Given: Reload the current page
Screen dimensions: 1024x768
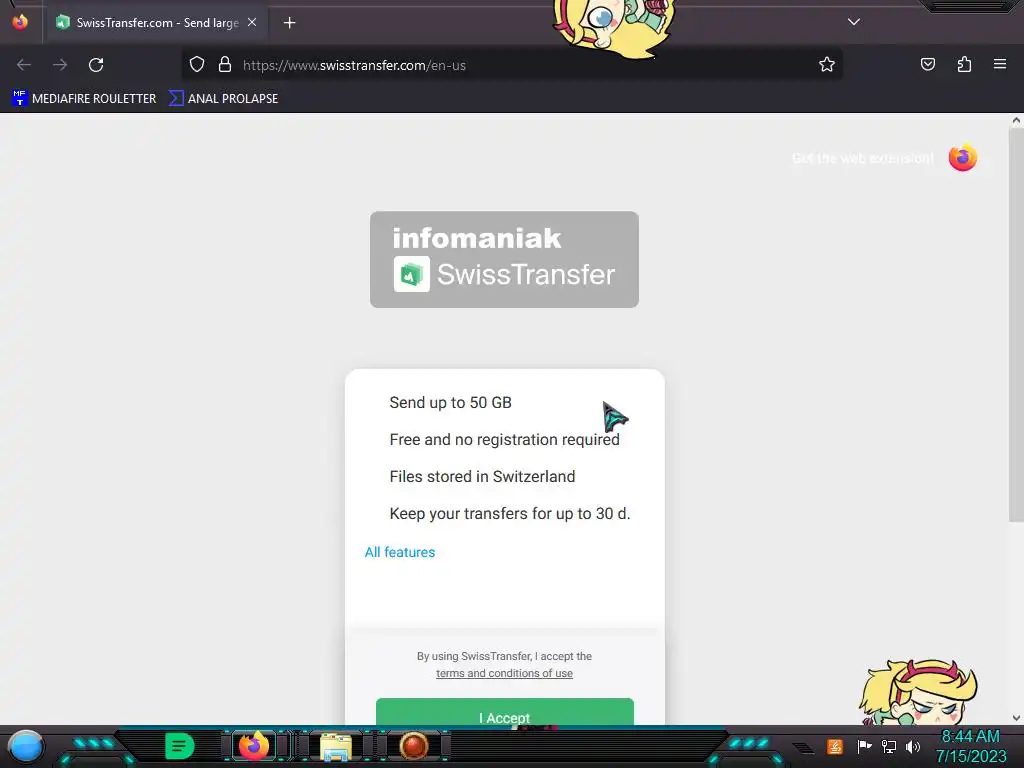Looking at the screenshot, I should (96, 65).
